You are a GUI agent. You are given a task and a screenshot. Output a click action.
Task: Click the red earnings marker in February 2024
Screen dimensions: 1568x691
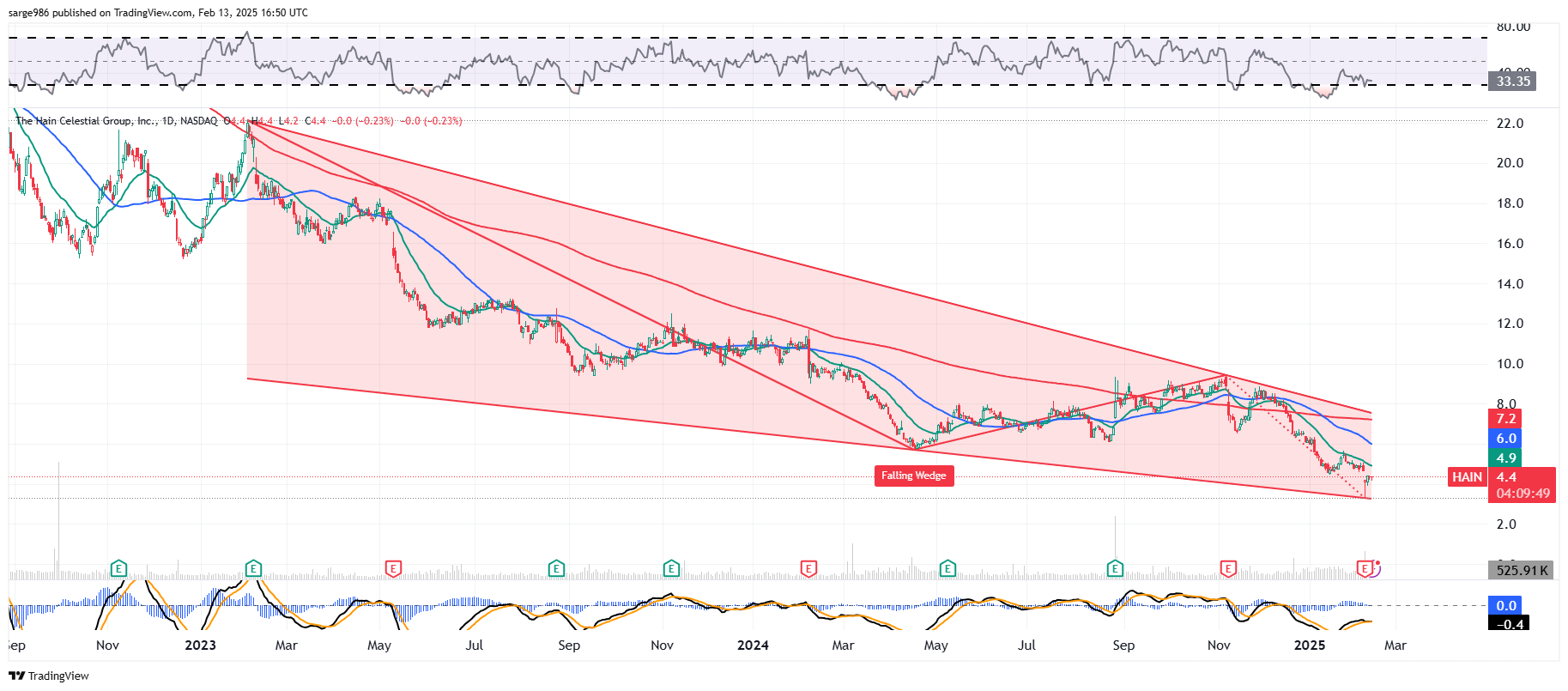(x=808, y=568)
